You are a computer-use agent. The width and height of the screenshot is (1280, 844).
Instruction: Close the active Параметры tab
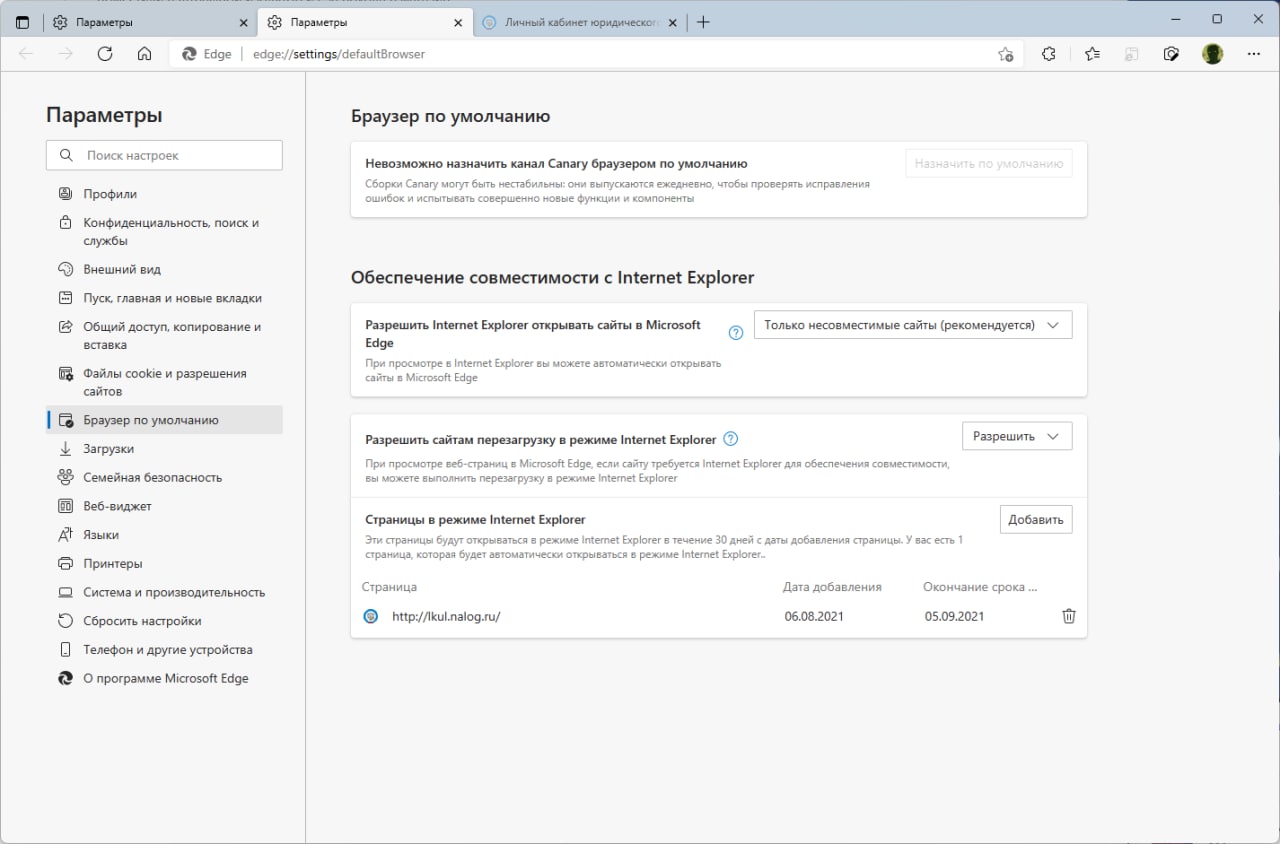coord(458,22)
